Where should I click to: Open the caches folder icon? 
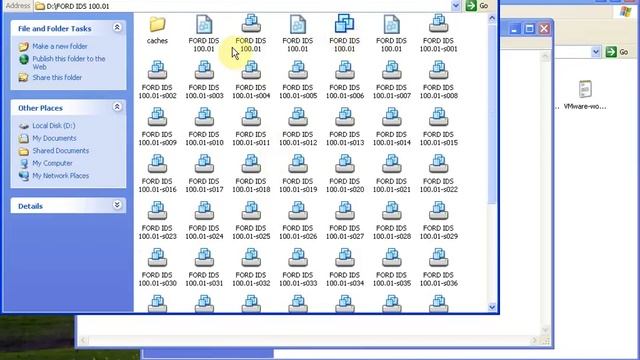click(157, 24)
